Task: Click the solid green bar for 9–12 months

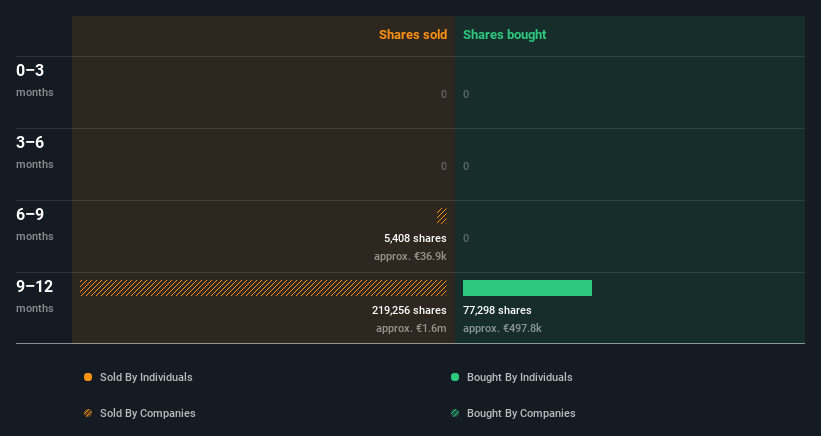Action: (x=527, y=288)
